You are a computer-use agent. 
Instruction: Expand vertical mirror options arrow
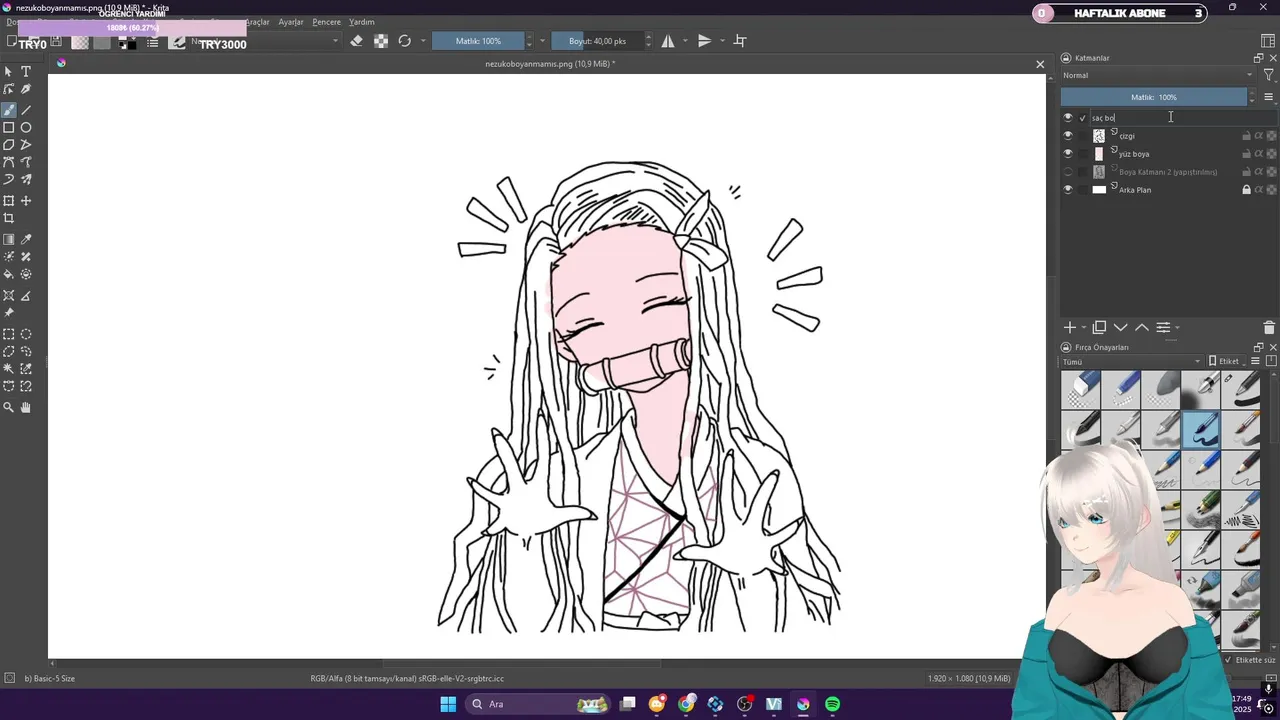pos(721,41)
